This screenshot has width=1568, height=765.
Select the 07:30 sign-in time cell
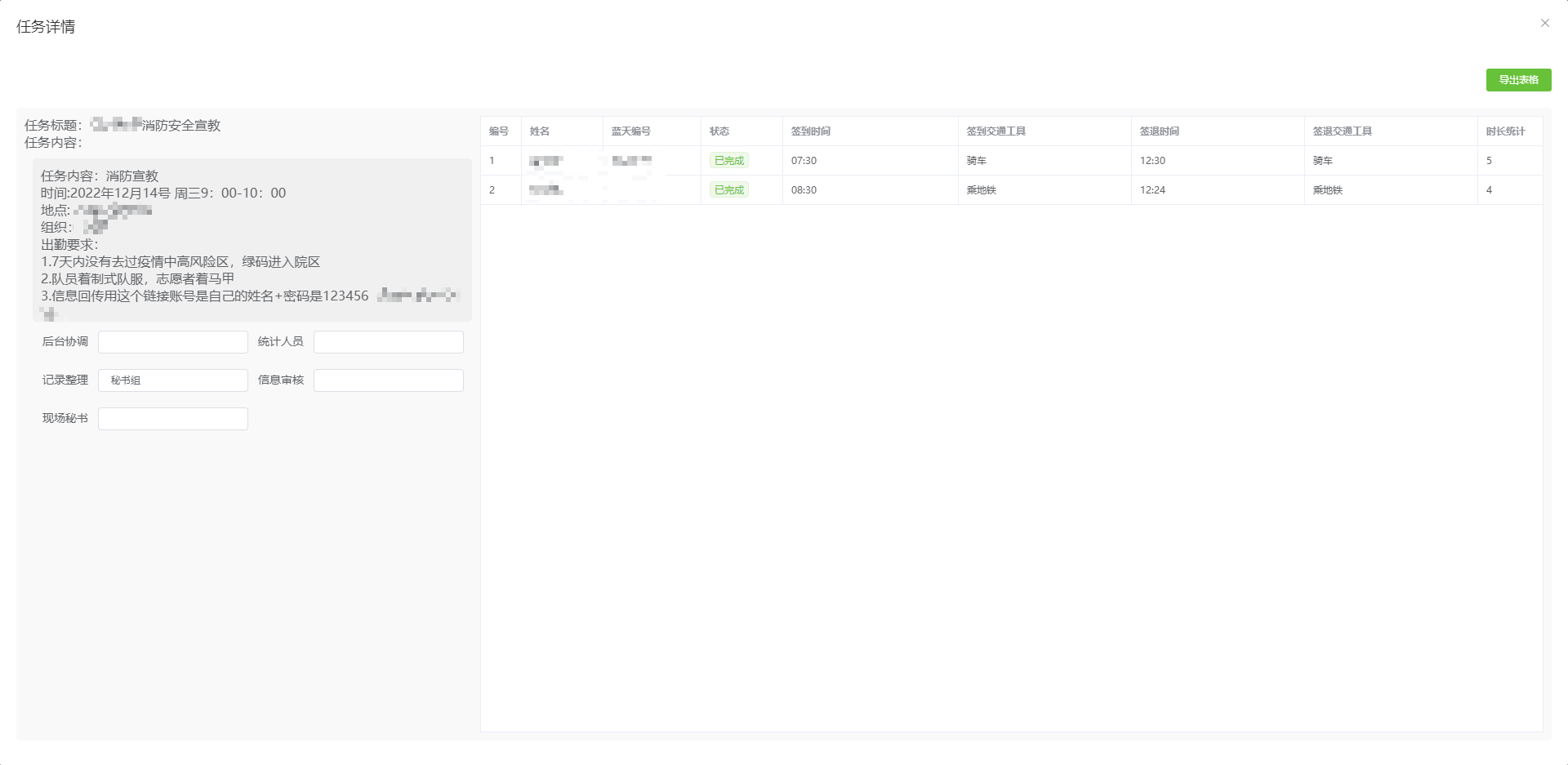(804, 161)
